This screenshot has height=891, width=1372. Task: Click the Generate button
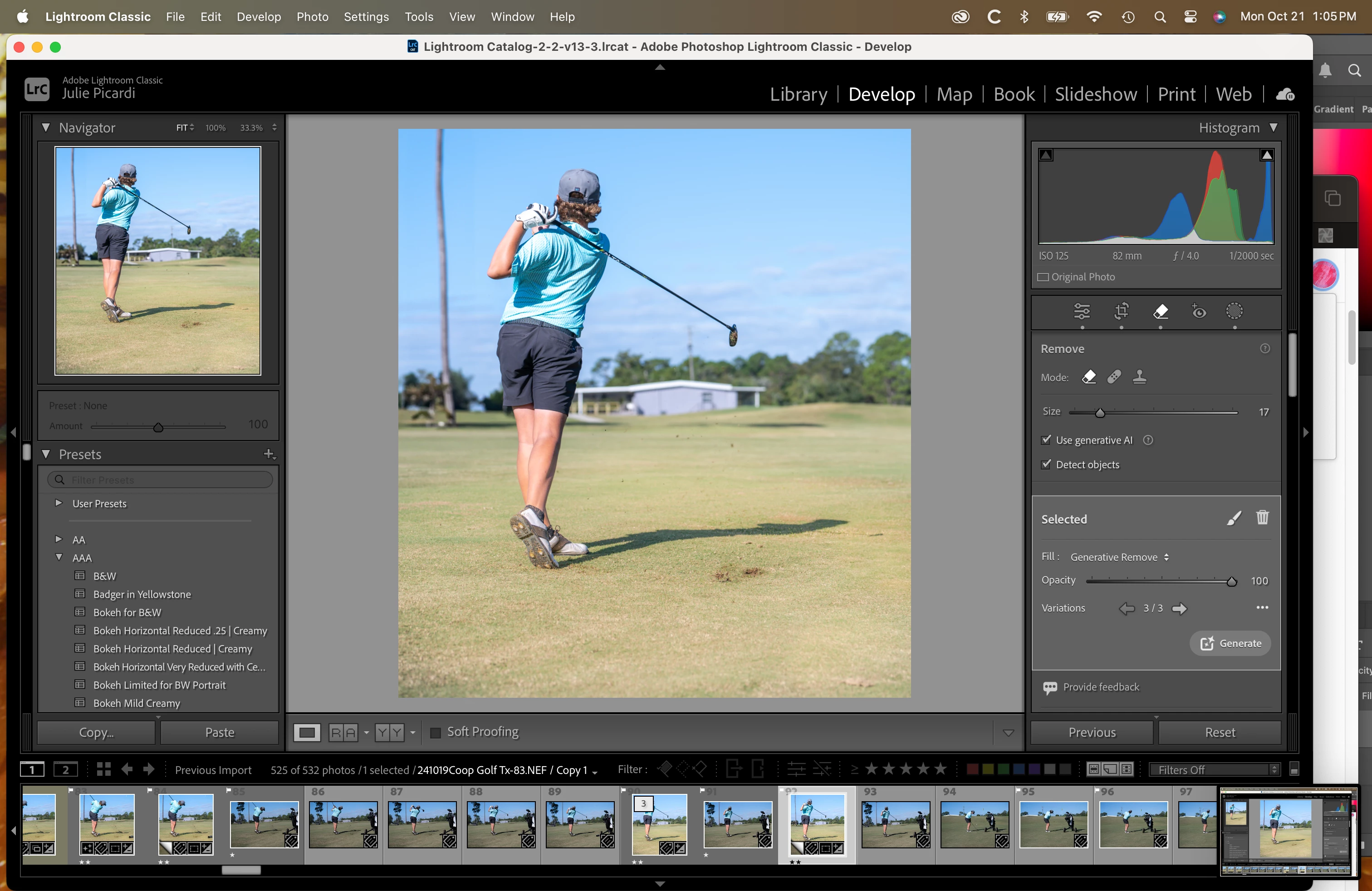pyautogui.click(x=1230, y=643)
